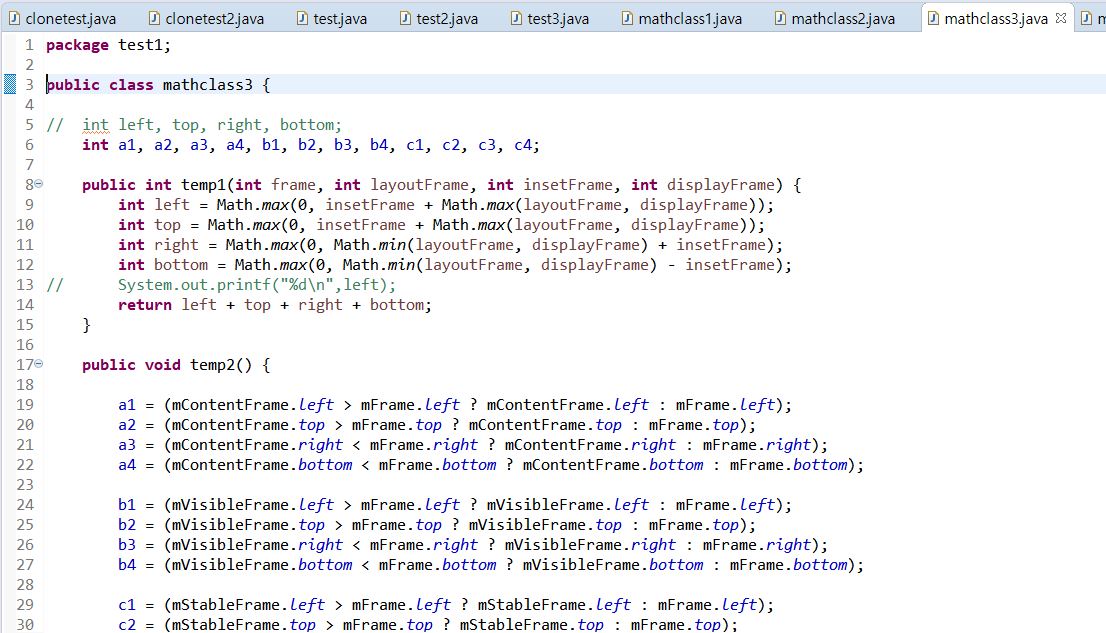
Task: Click the 'return left + top' statement
Action: (x=275, y=305)
